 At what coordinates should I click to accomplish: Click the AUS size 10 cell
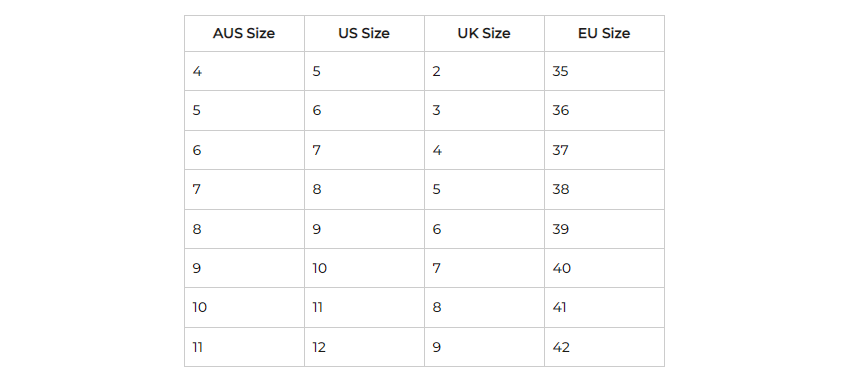[x=244, y=308]
